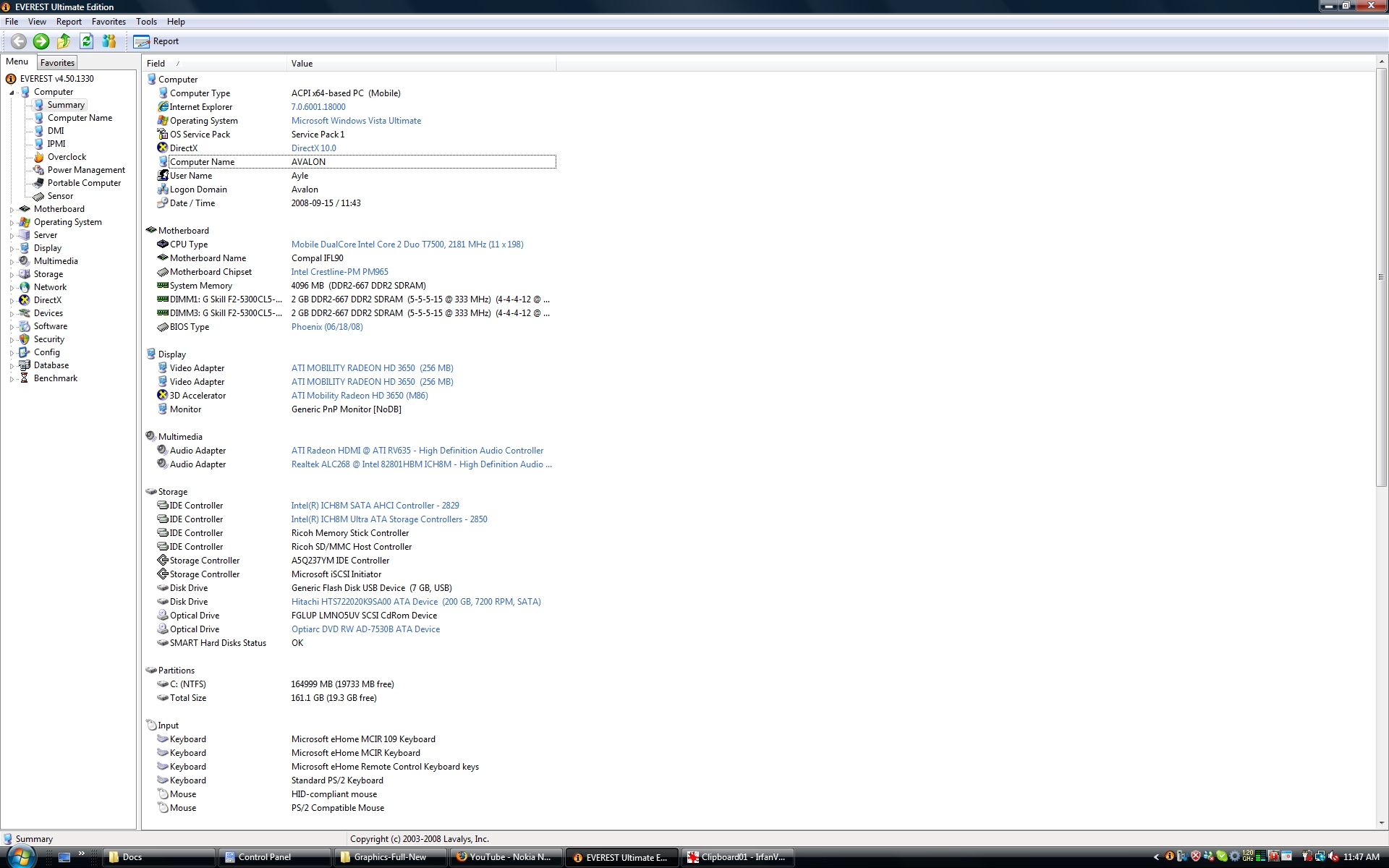Open the Tools menu
The width and height of the screenshot is (1389, 868).
pyautogui.click(x=146, y=22)
